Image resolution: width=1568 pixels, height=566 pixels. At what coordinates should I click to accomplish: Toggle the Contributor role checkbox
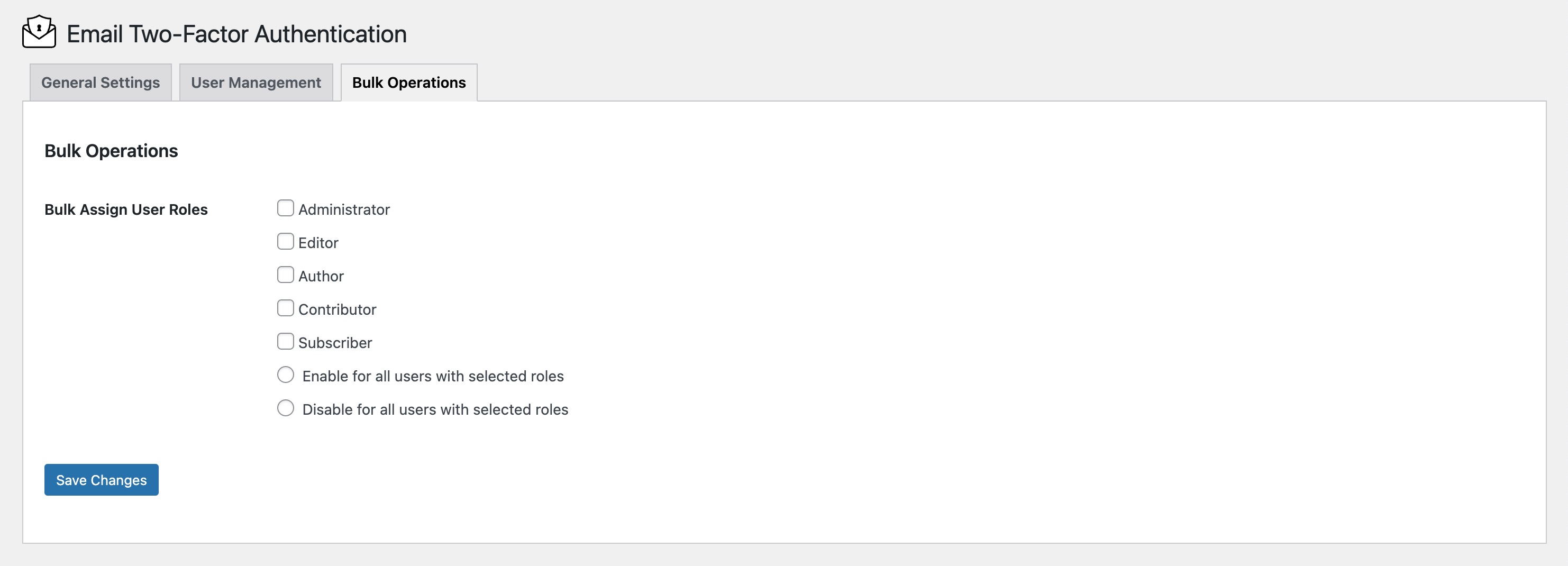click(x=286, y=308)
